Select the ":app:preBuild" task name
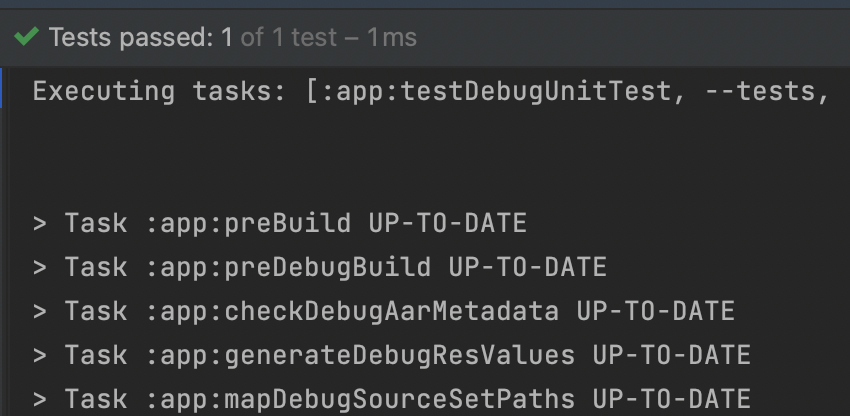Image resolution: width=850 pixels, height=416 pixels. click(x=249, y=223)
